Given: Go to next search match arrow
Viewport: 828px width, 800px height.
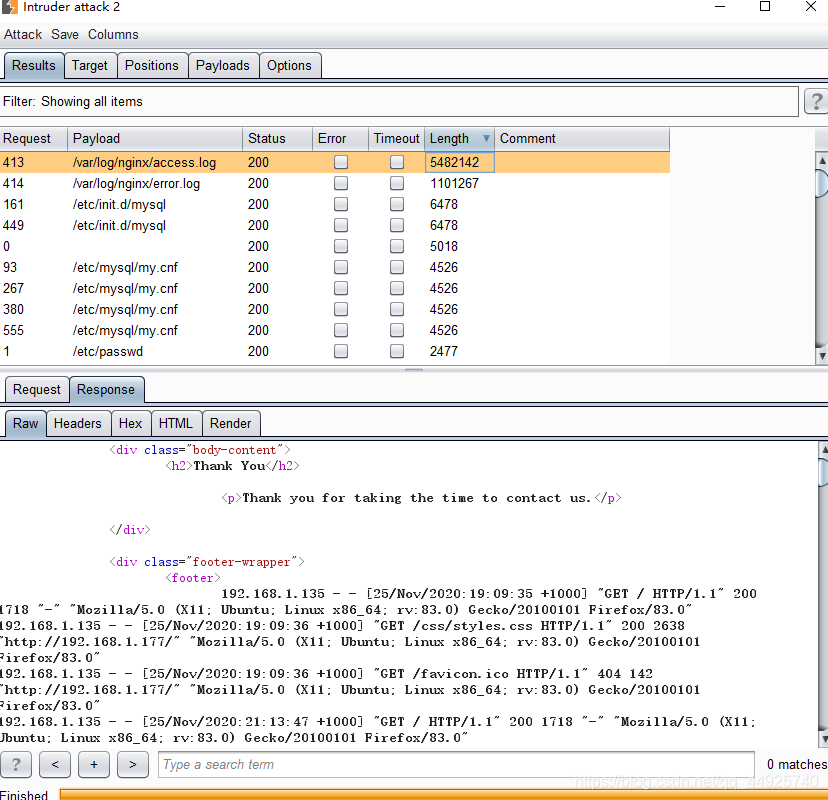Looking at the screenshot, I should (133, 764).
